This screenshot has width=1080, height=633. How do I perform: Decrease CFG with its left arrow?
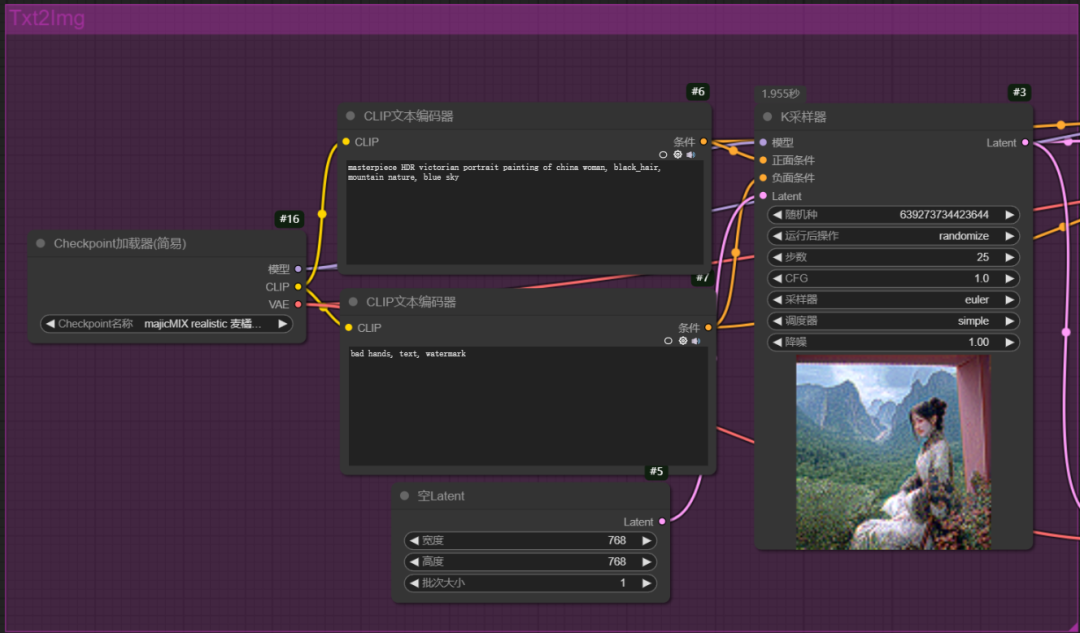point(778,278)
